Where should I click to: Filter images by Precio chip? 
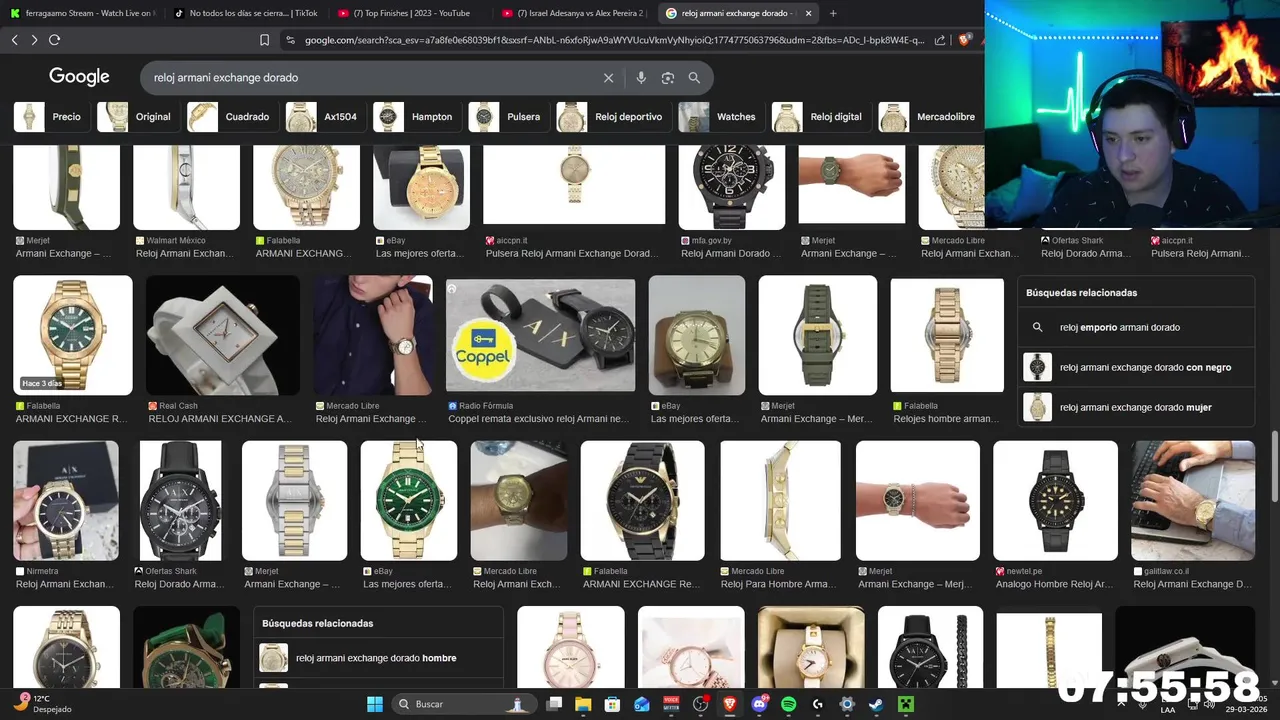tap(51, 117)
